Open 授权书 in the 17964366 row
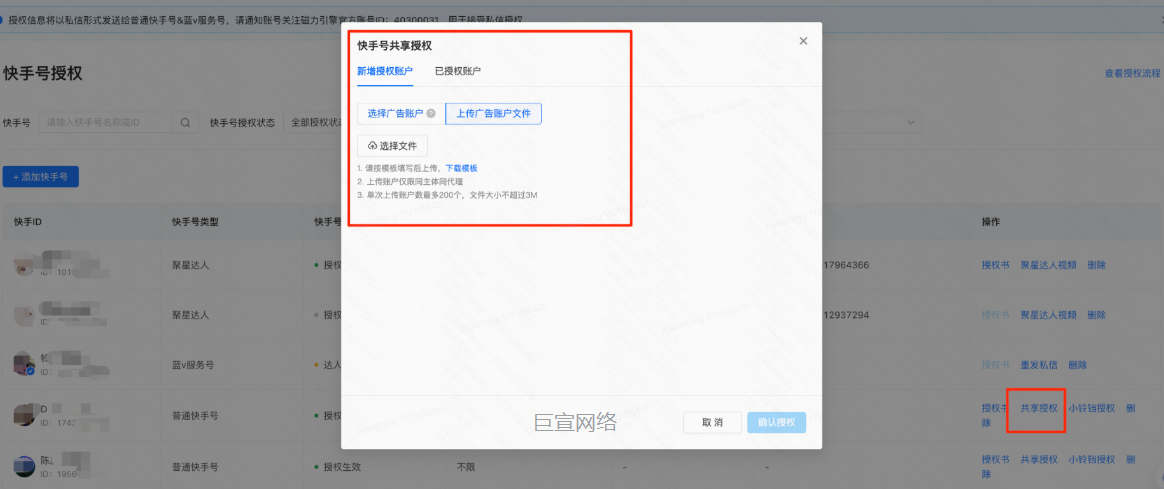 [x=995, y=265]
